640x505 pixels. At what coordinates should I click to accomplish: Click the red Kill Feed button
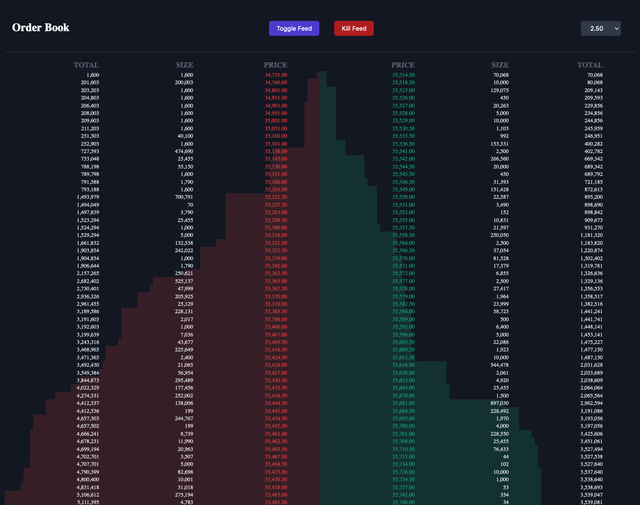354,29
